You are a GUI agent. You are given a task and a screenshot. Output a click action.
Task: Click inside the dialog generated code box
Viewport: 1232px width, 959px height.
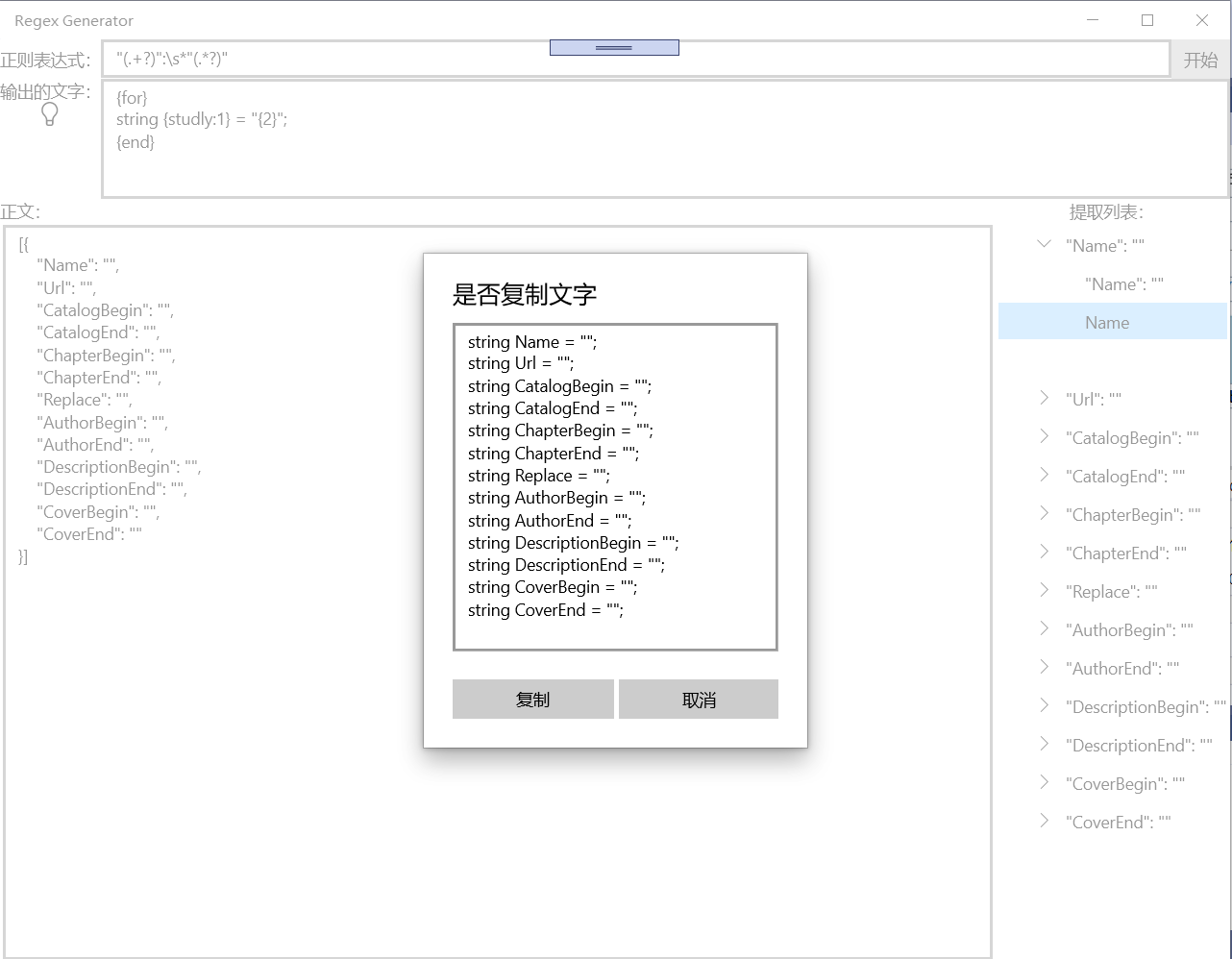(x=615, y=487)
